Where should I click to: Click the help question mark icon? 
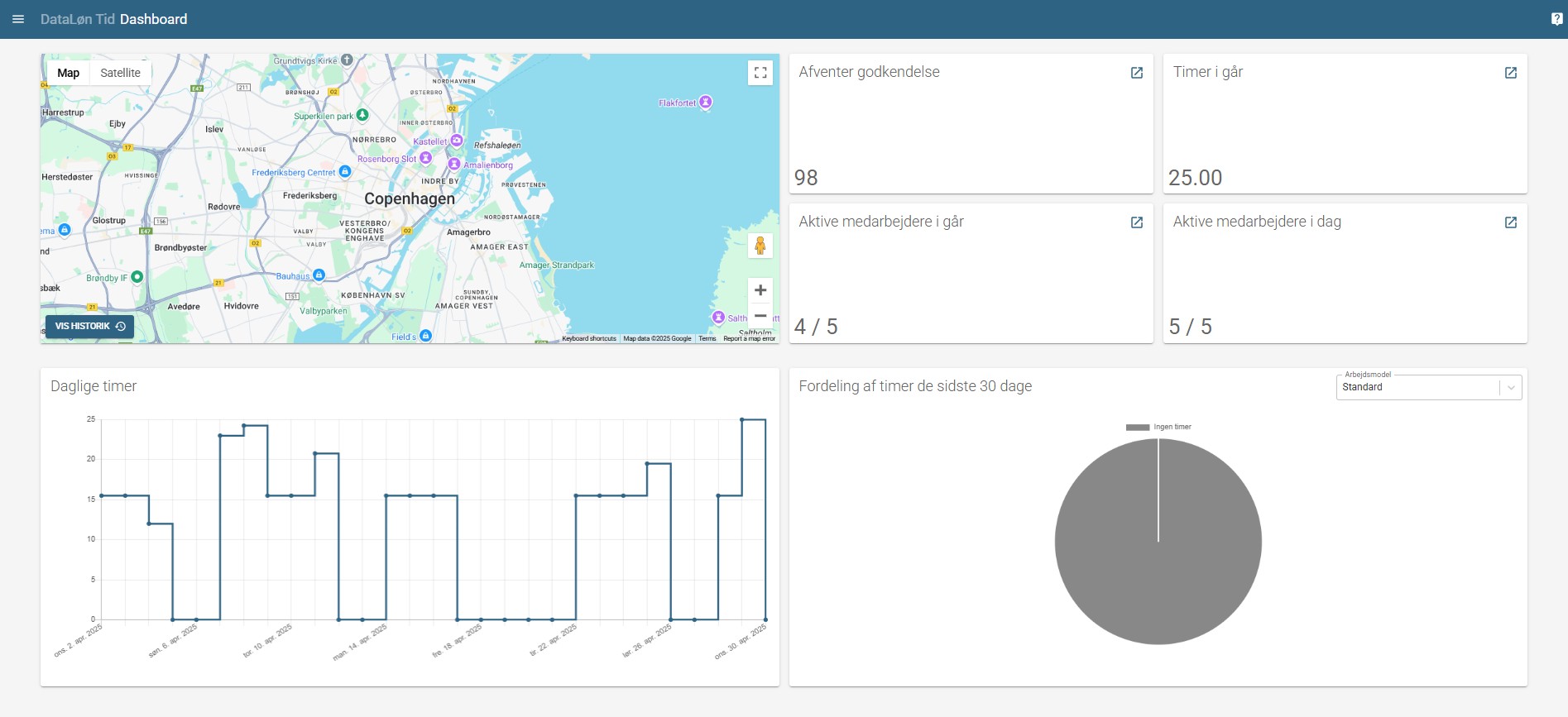pos(1556,19)
